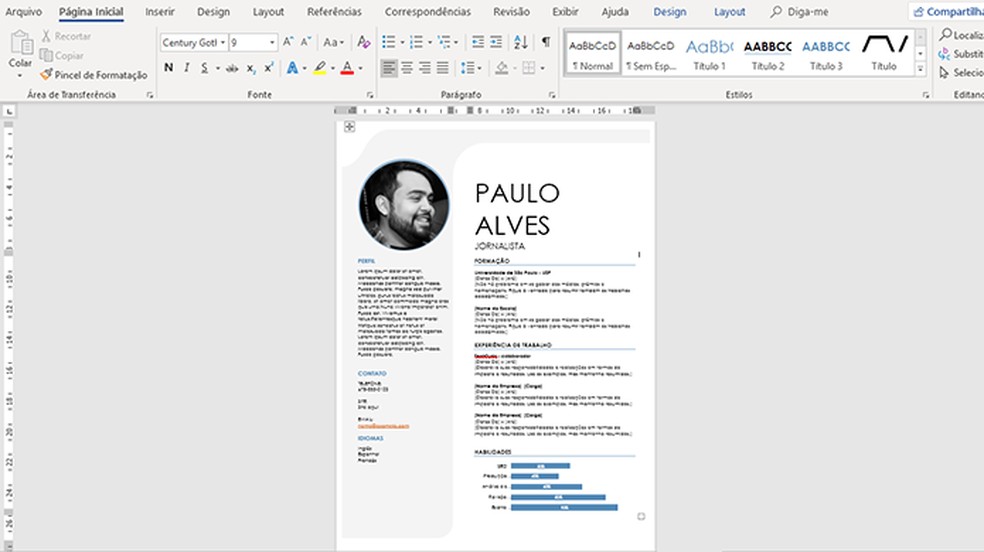Image resolution: width=984 pixels, height=552 pixels.
Task: Click the Pincel de Formatação tool
Action: (x=93, y=75)
